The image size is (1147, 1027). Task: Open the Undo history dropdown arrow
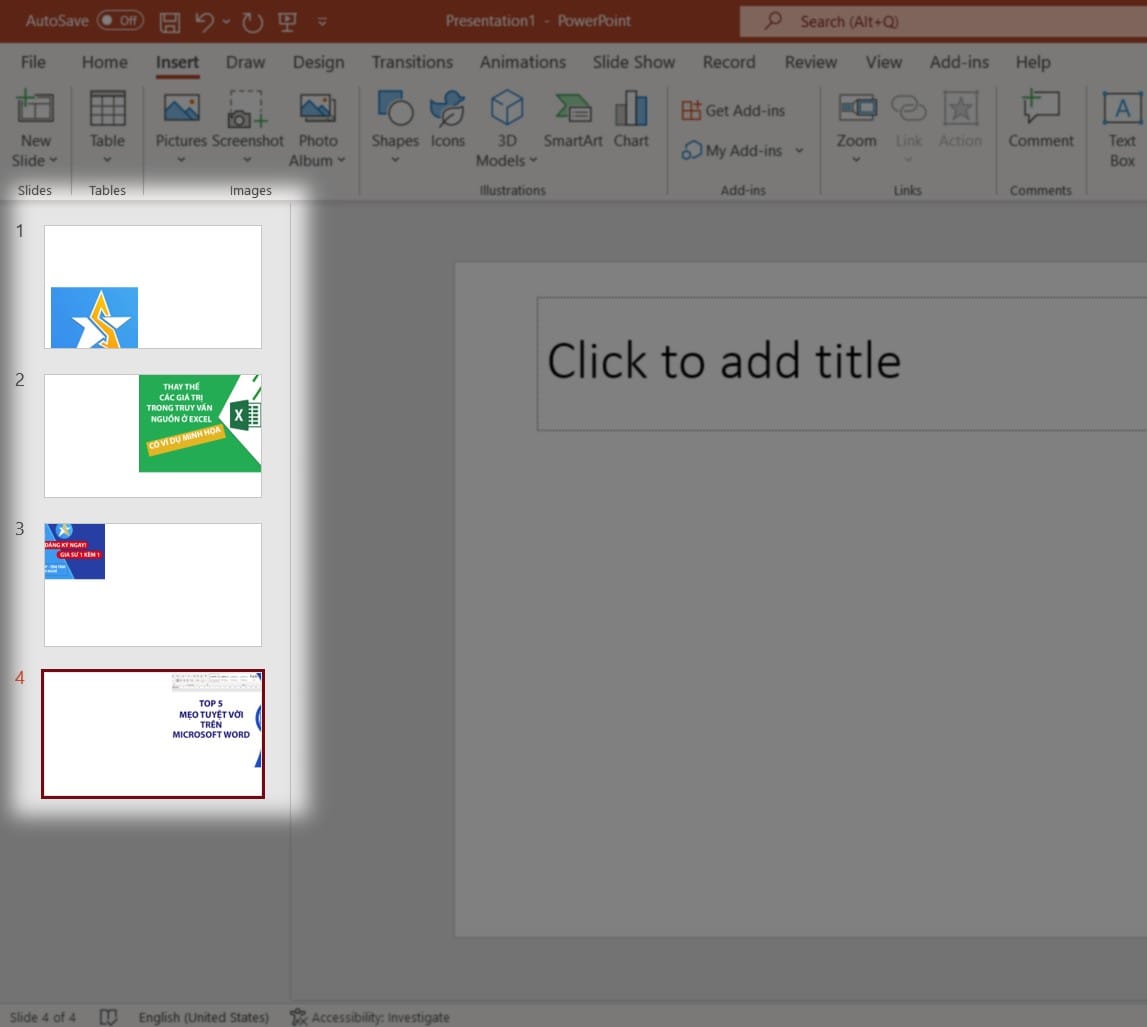(226, 22)
